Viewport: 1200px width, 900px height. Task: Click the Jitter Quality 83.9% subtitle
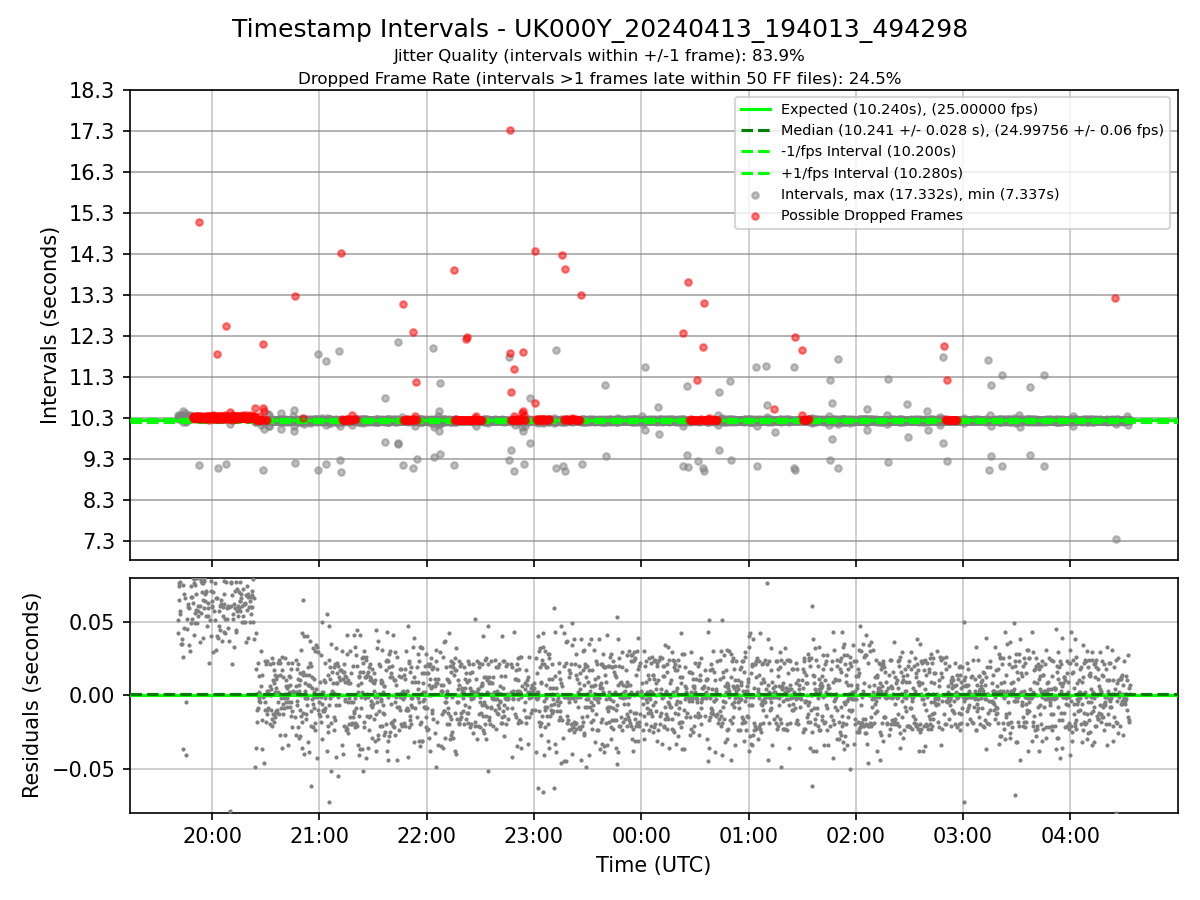pos(600,56)
